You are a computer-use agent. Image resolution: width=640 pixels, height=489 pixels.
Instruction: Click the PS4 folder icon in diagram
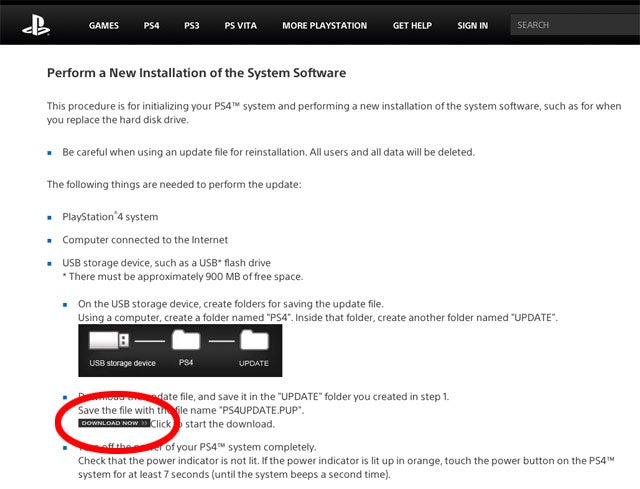[x=186, y=340]
